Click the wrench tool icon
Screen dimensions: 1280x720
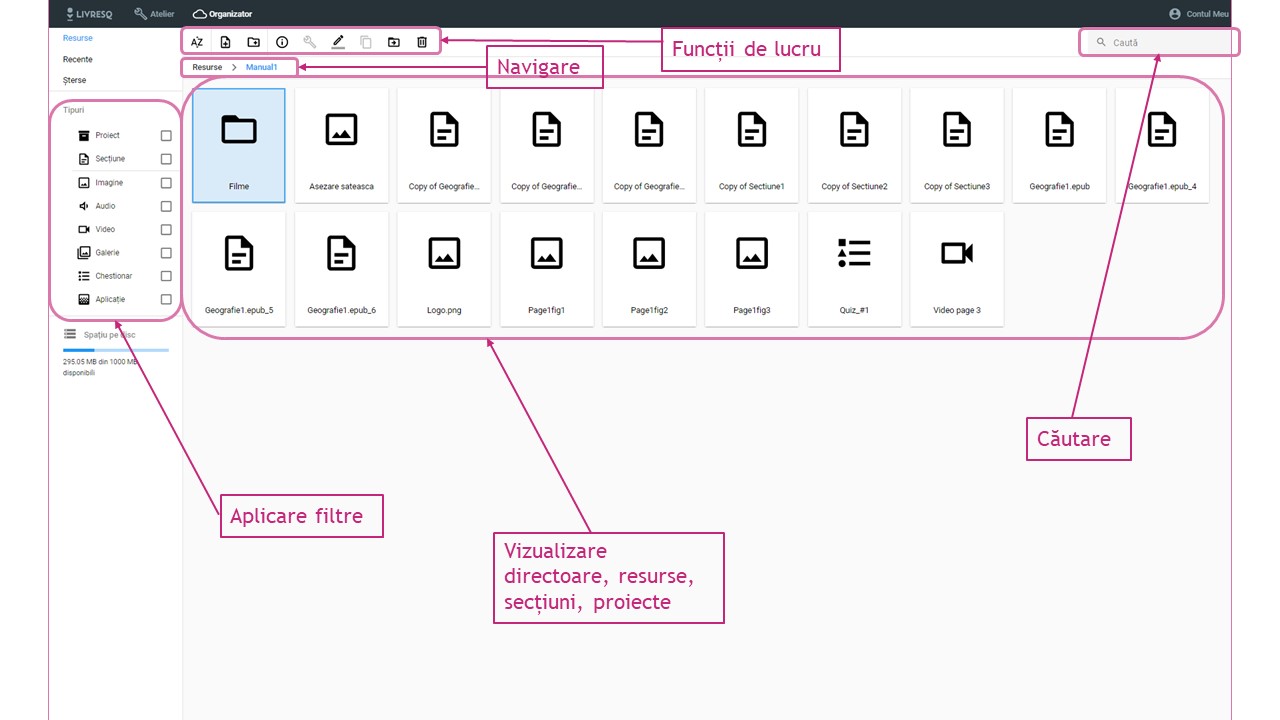coord(310,42)
